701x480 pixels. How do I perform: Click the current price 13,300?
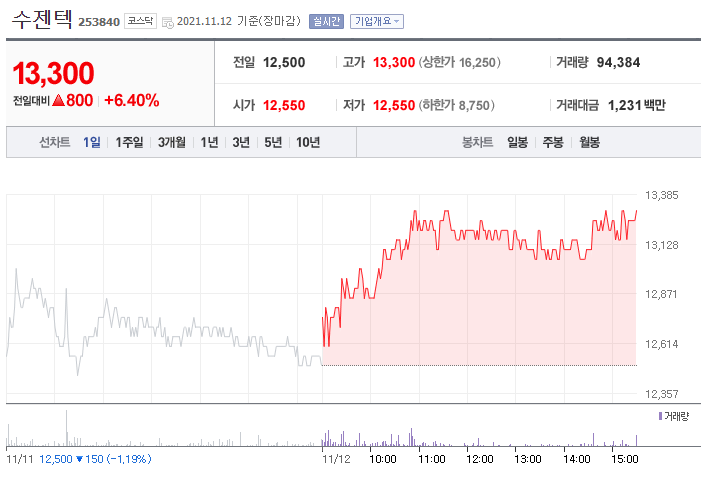(53, 73)
